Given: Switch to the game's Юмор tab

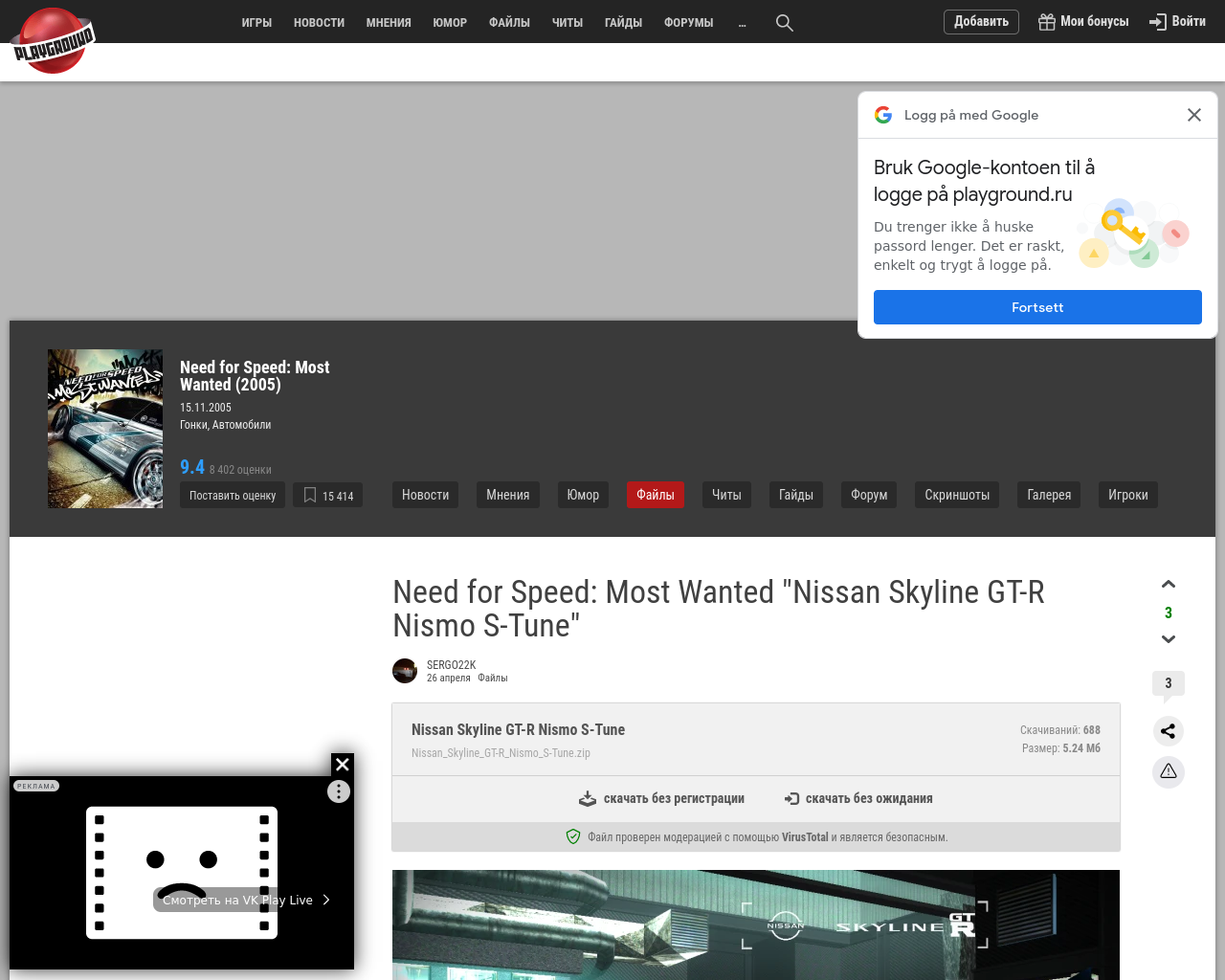Looking at the screenshot, I should point(583,495).
